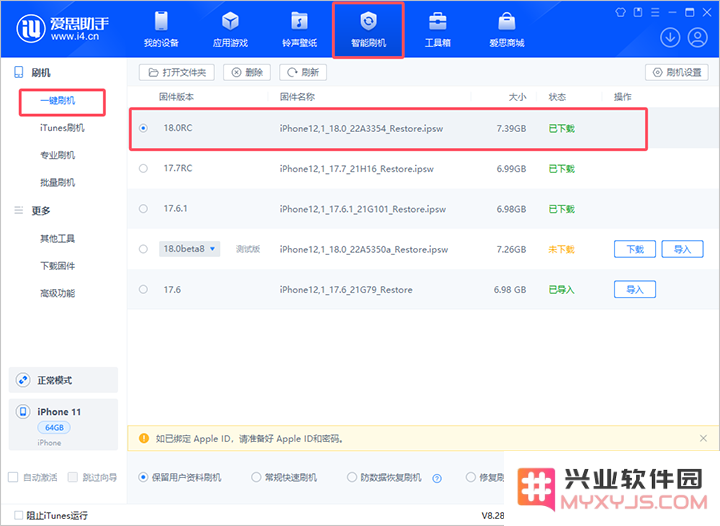Click the 固件版本 column header
Screen dimensions: 720x526
click(176, 97)
